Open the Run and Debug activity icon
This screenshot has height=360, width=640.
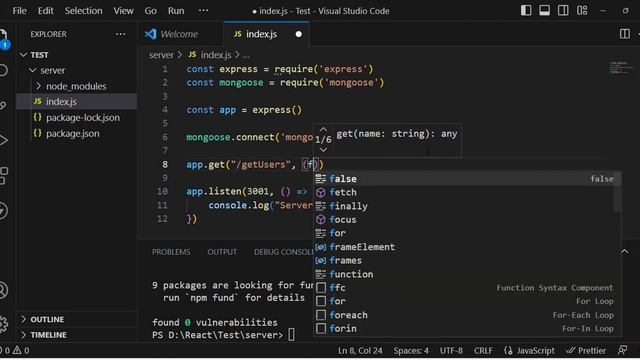(3, 140)
